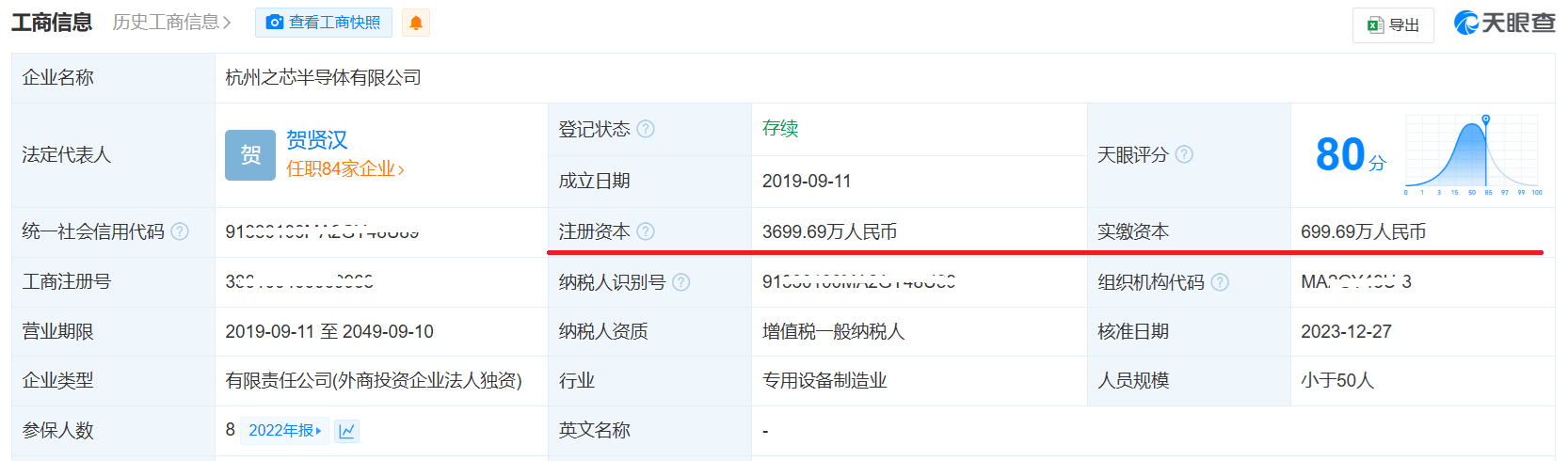The image size is (1568, 461).
Task: Open legal representative 贺贤汉 link
Action: (x=317, y=140)
